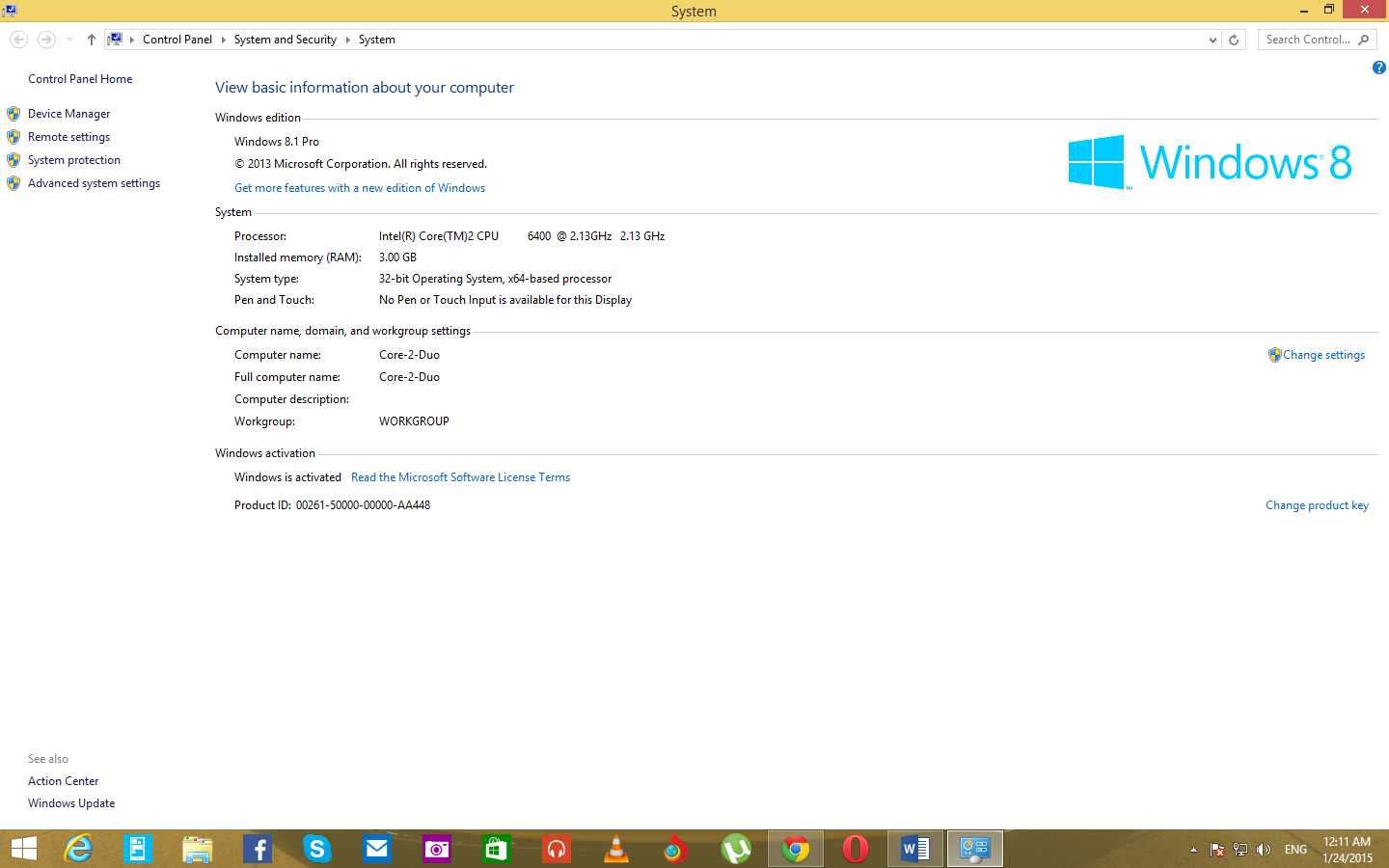Click Change settings link
The height and width of the screenshot is (868, 1389).
(x=1323, y=355)
